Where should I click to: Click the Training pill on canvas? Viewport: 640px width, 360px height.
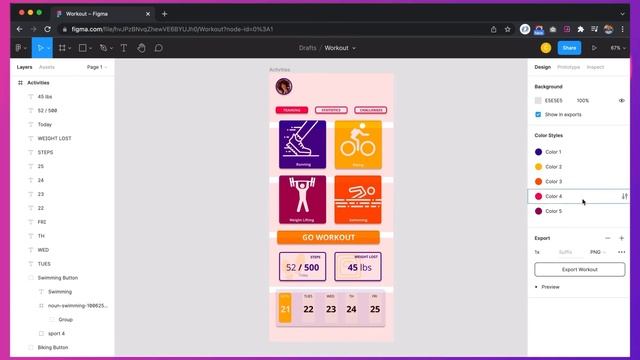[292, 110]
